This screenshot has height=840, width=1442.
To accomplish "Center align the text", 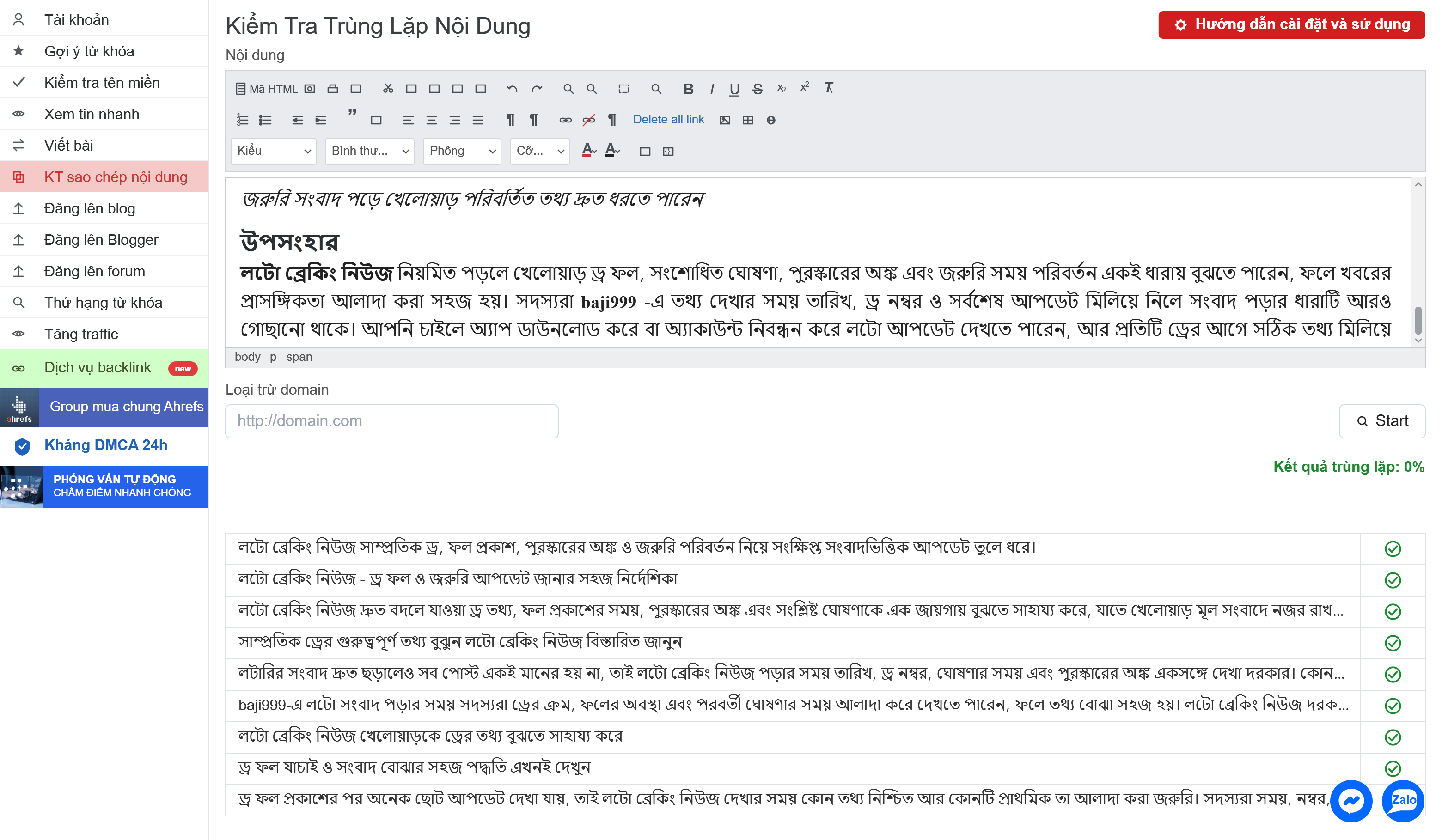I will tap(432, 120).
